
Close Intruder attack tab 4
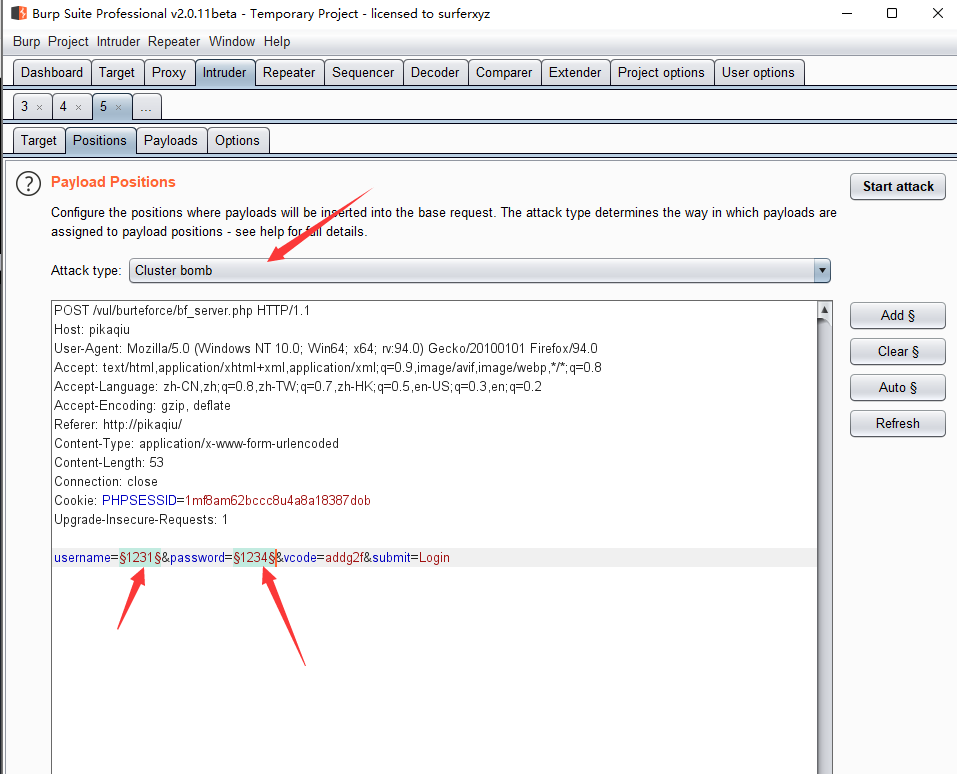[x=78, y=107]
